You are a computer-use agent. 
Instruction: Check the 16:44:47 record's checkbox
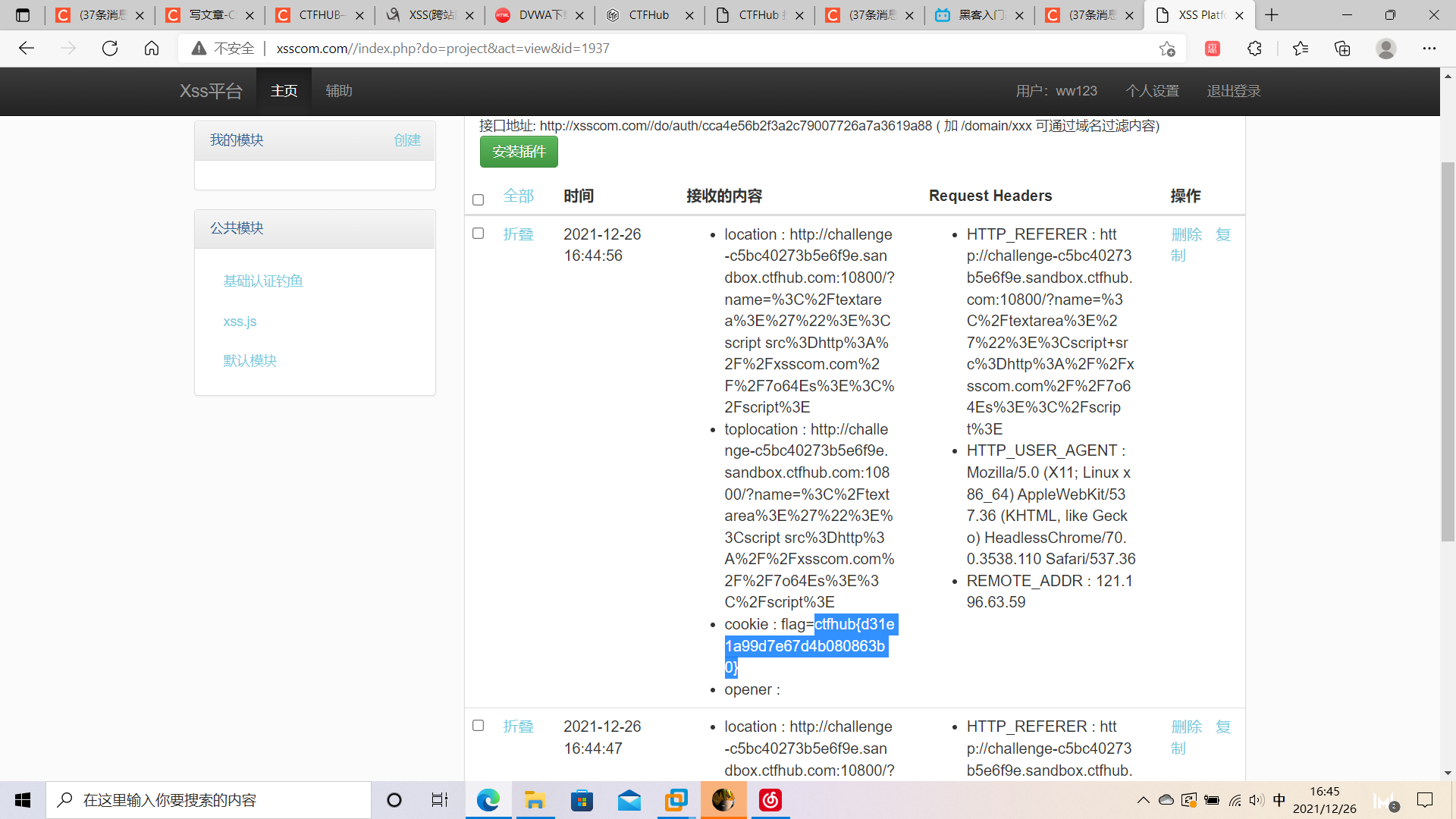[x=478, y=726]
